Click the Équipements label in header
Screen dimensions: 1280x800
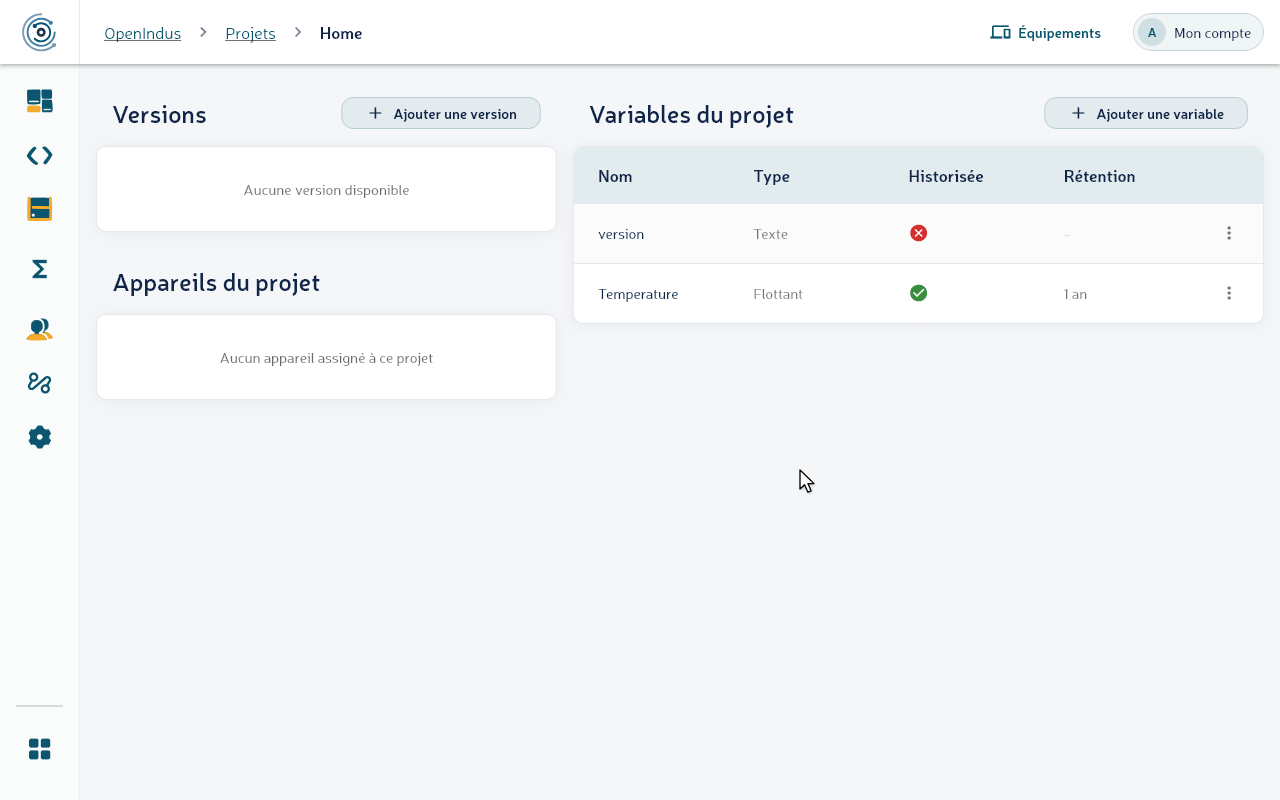tap(1059, 33)
